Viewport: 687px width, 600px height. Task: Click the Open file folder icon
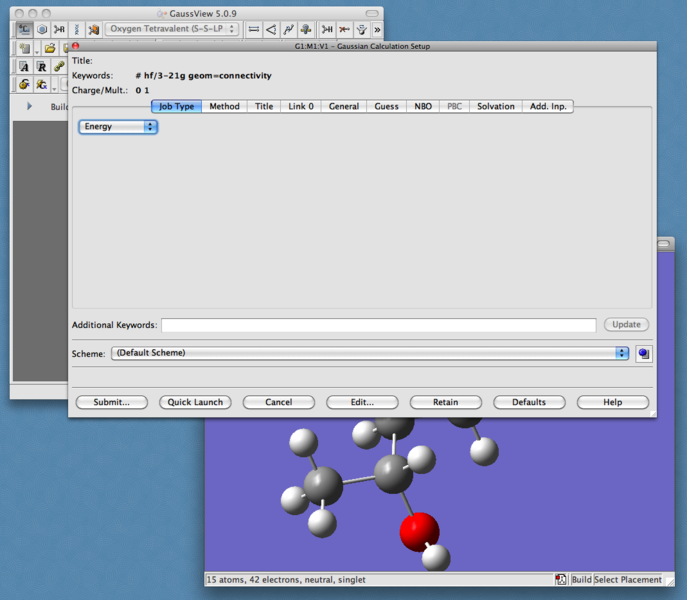click(50, 49)
